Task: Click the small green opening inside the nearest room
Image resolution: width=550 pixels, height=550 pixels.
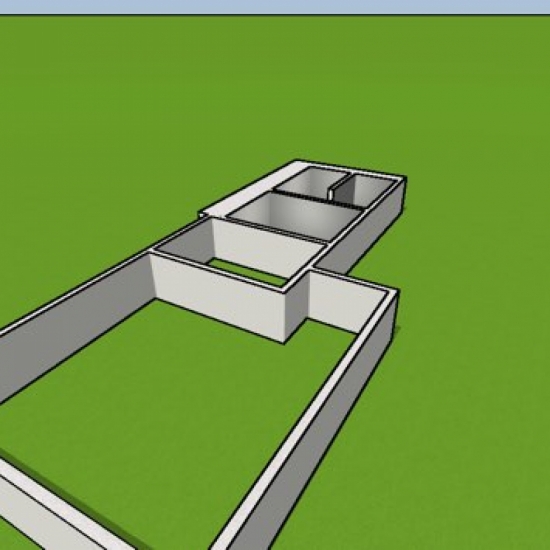Action: (248, 272)
